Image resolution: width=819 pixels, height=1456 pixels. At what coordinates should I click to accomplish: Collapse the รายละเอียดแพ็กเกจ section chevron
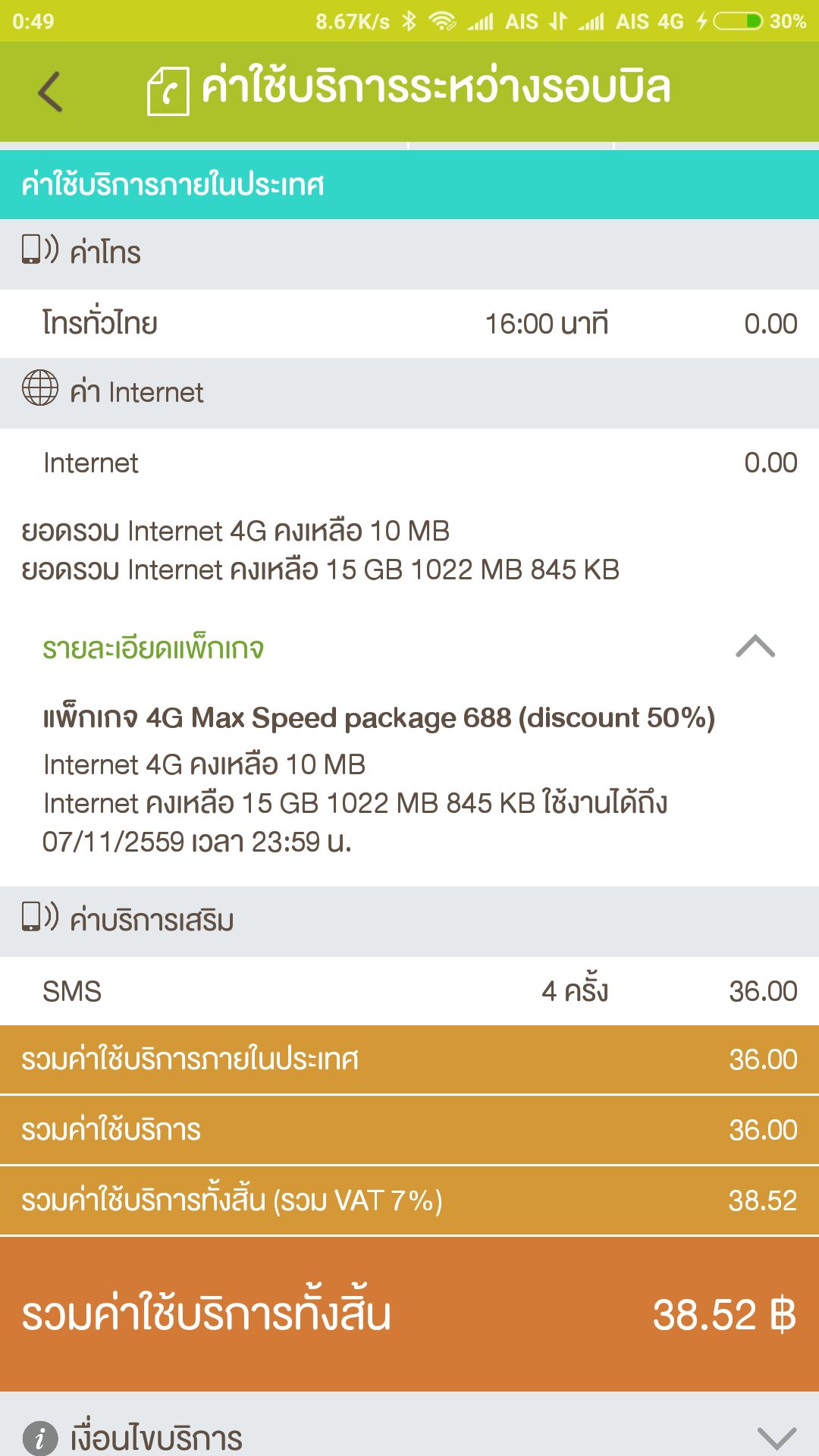pos(755,647)
